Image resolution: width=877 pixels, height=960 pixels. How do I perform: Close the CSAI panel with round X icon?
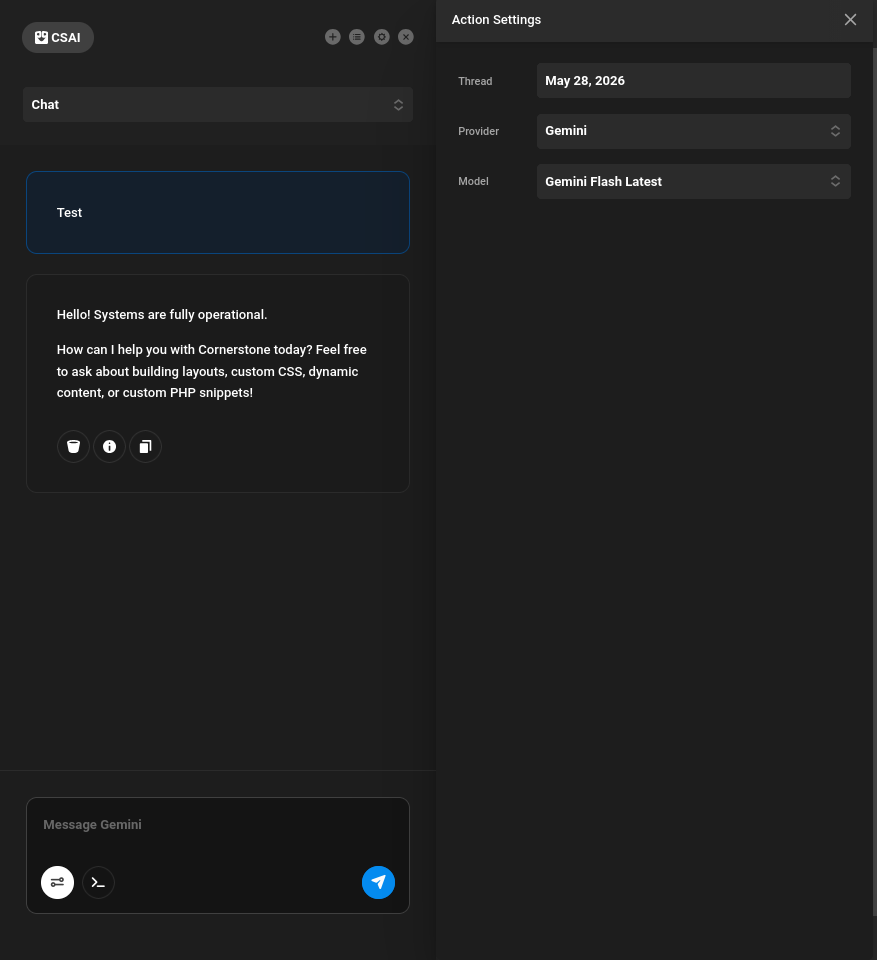406,37
